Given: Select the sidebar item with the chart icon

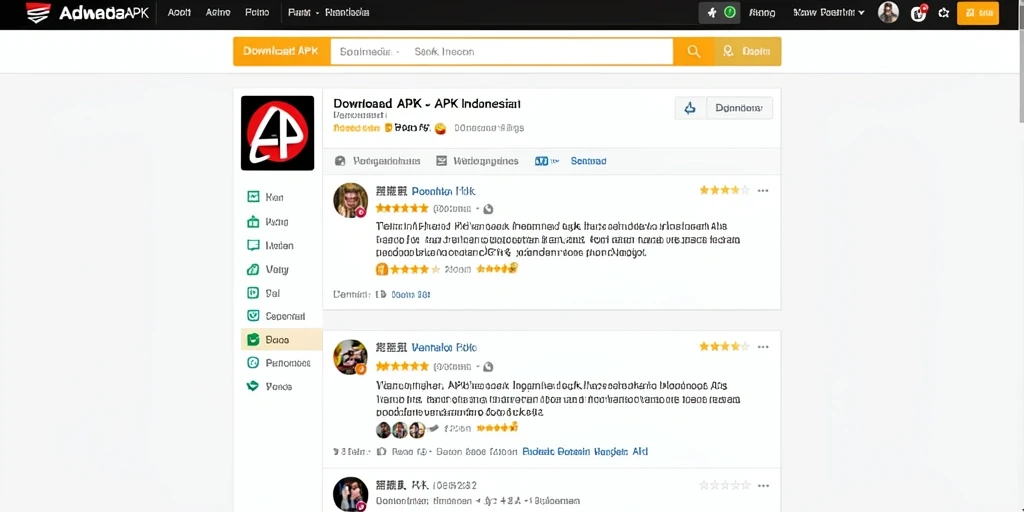Looking at the screenshot, I should 265,197.
